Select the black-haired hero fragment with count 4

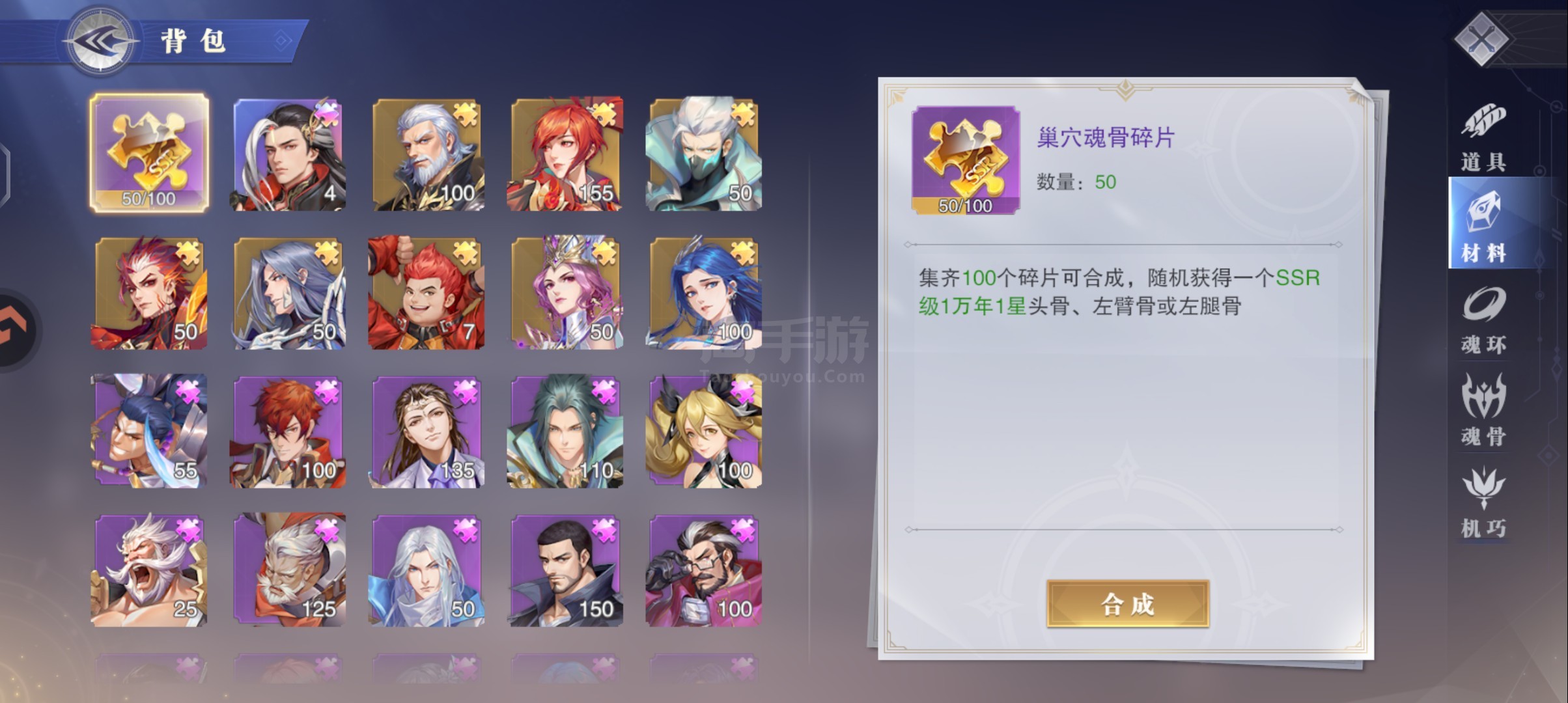[289, 155]
